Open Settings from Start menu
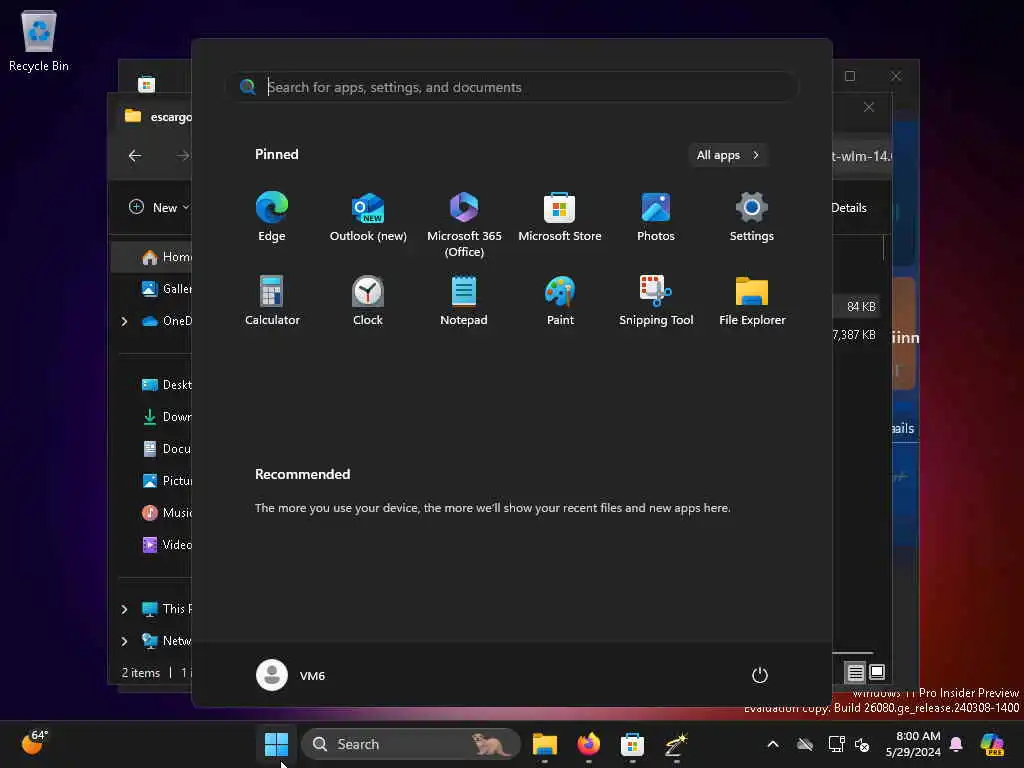This screenshot has height=768, width=1024. [x=752, y=217]
